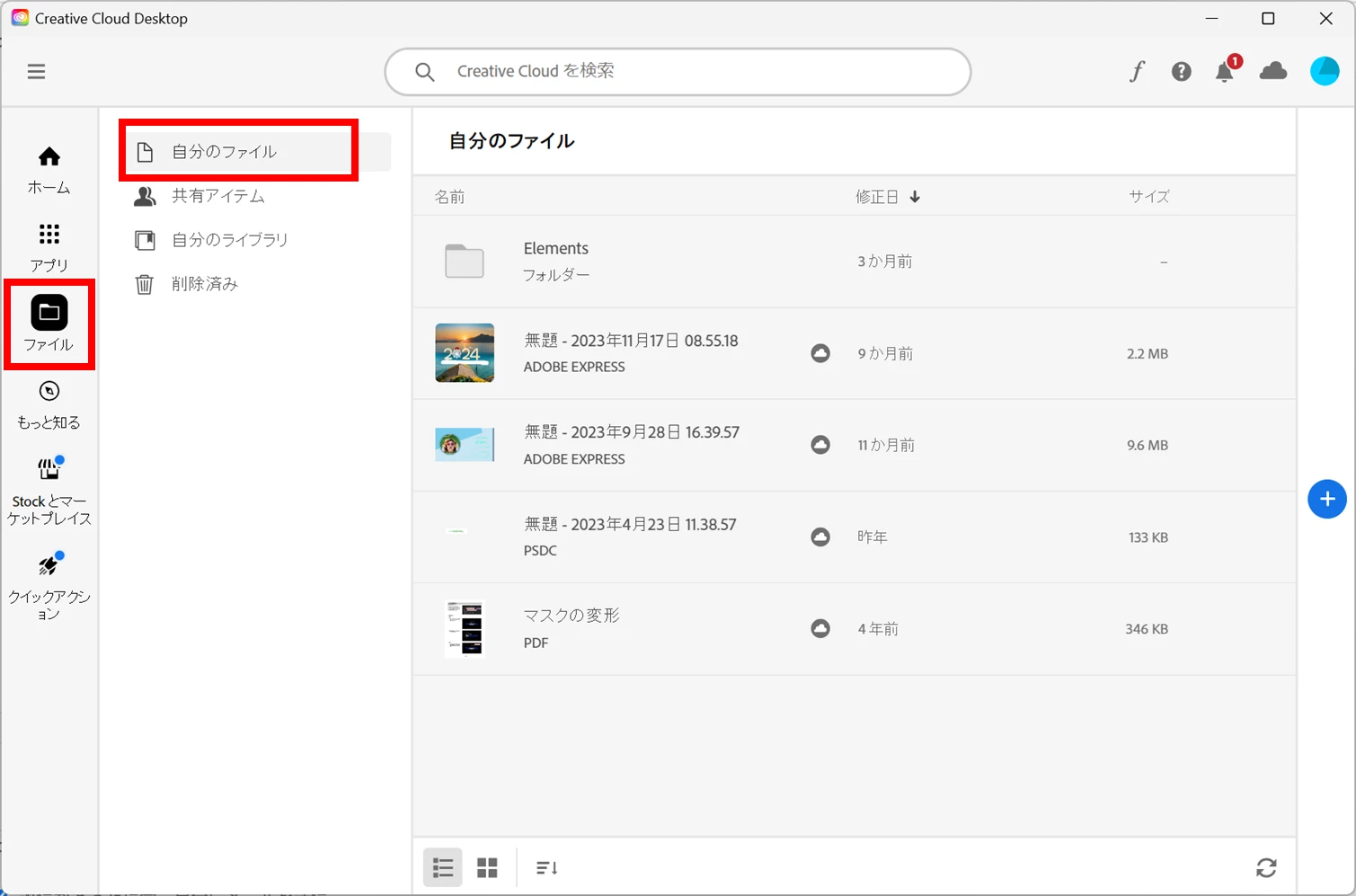This screenshot has width=1356, height=896.
Task: Click the 133 KB size value
Action: coord(1148,537)
